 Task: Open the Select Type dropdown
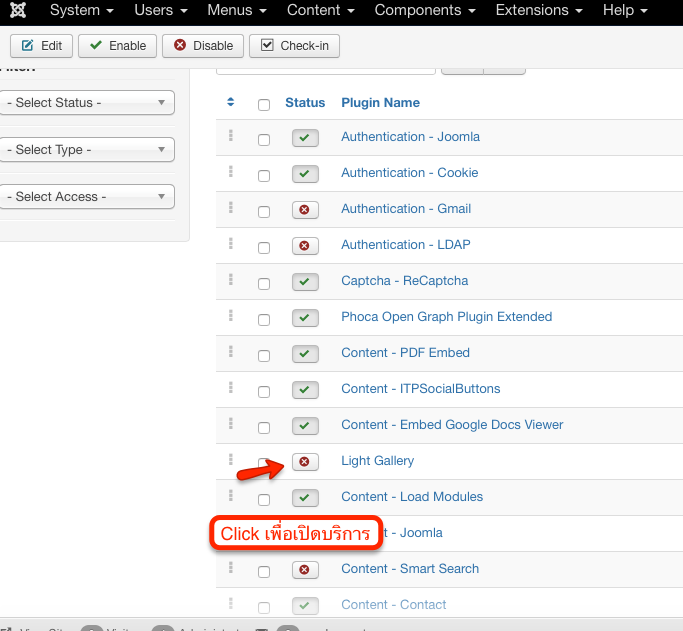pyautogui.click(x=86, y=150)
